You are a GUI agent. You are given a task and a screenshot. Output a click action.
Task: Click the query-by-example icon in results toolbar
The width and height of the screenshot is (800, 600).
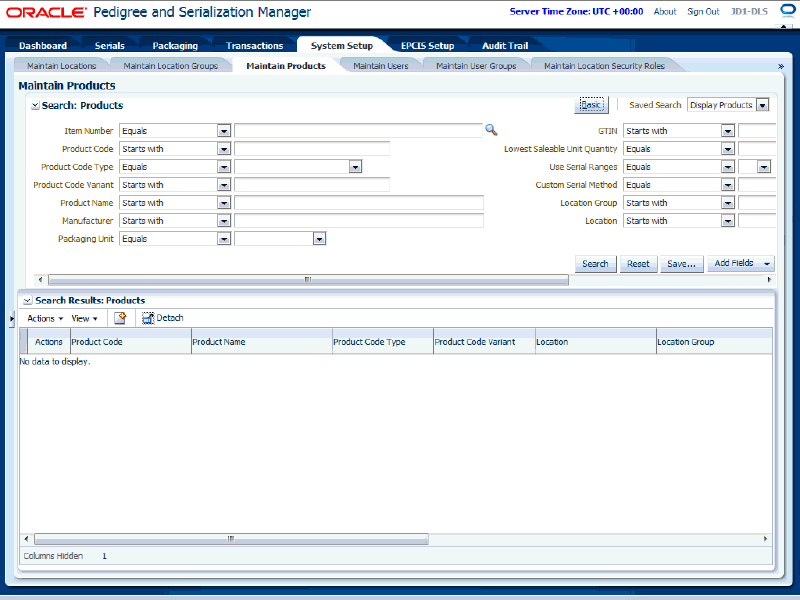(120, 318)
